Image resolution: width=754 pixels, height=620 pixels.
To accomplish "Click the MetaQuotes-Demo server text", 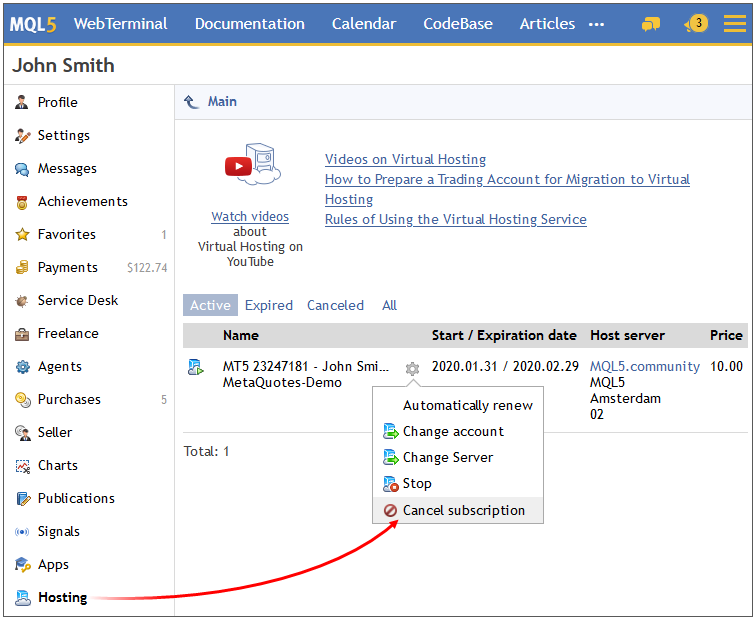I will (282, 383).
